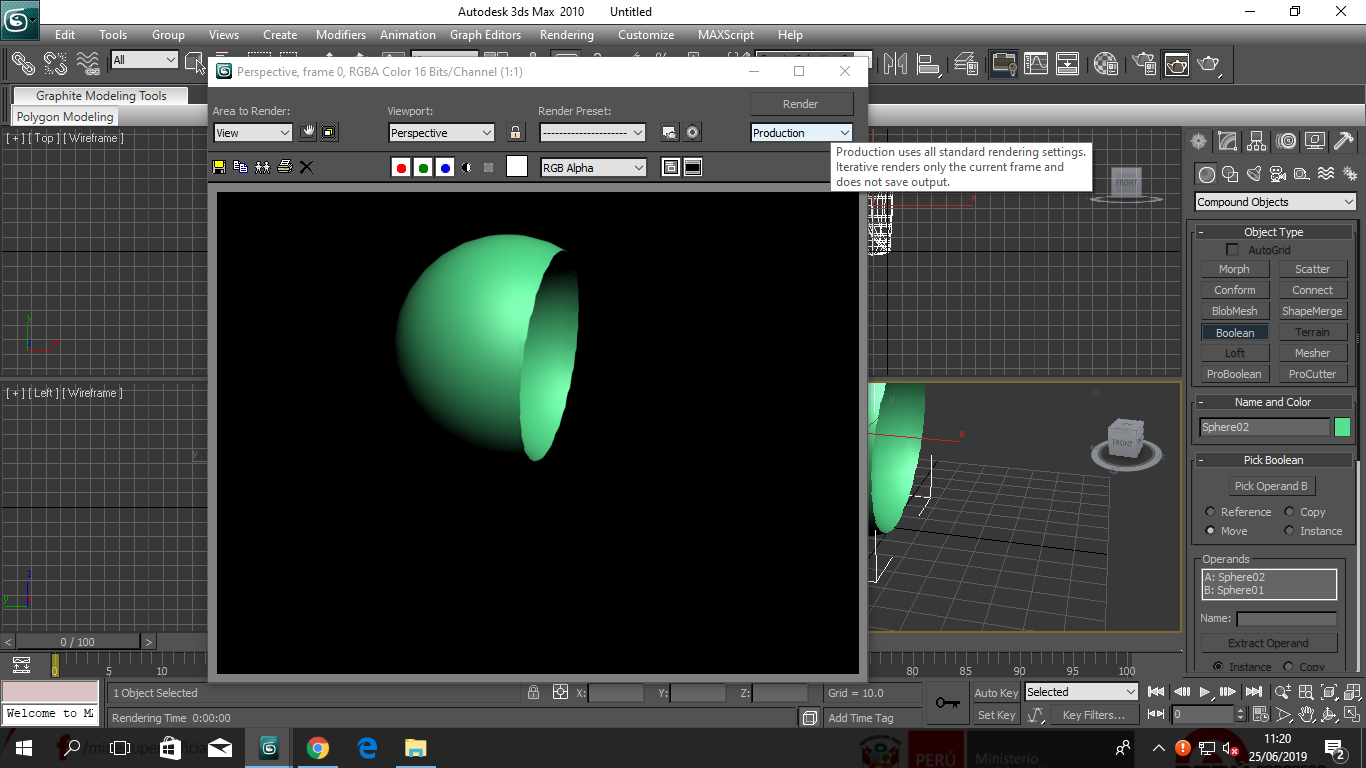The width and height of the screenshot is (1366, 768).
Task: Copy the rendered image to clipboard
Action: [x=240, y=167]
